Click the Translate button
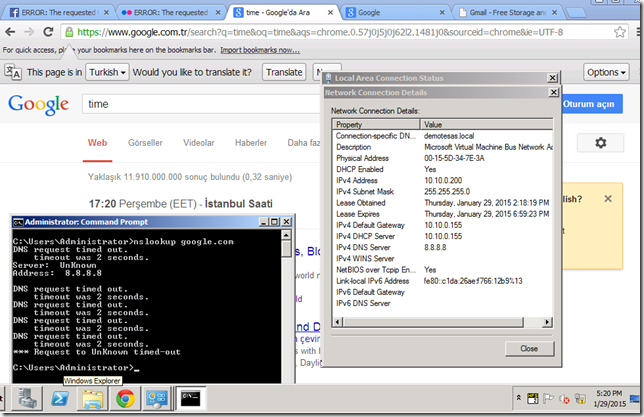Screen dimensions: 644x417 pos(284,72)
